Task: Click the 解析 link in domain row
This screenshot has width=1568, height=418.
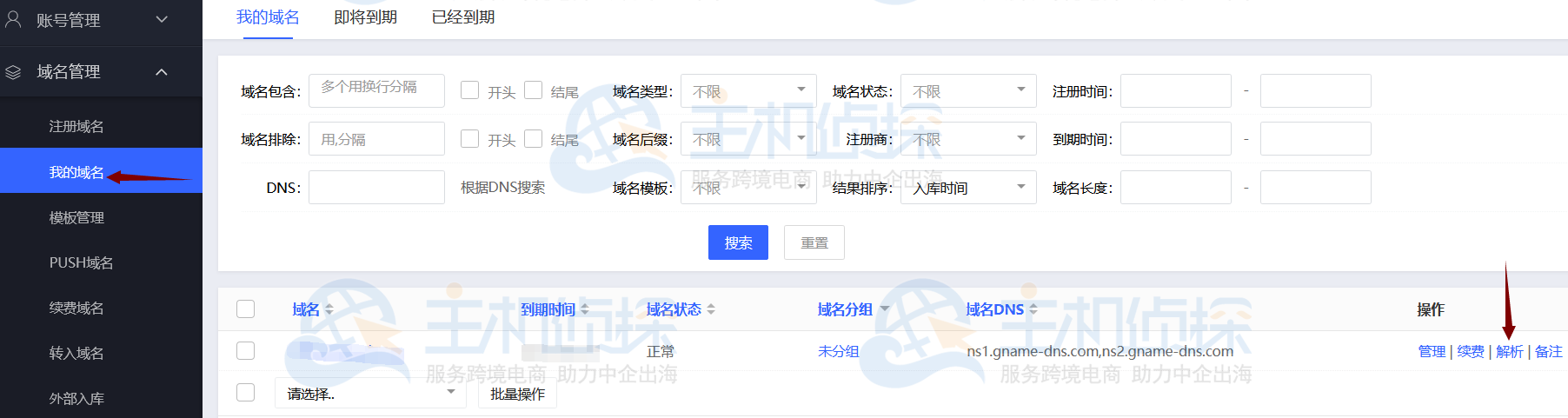Action: 1510,351
